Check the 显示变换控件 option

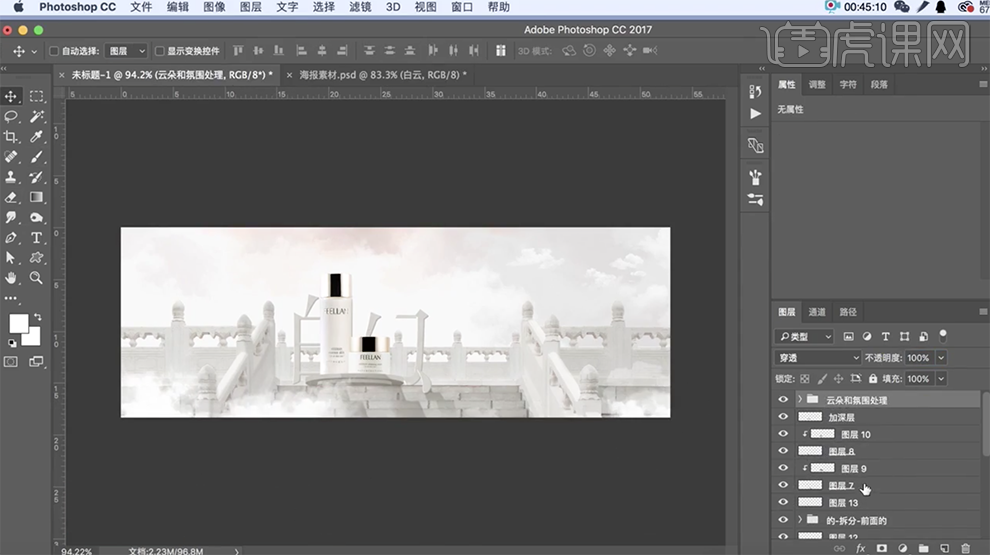[160, 51]
